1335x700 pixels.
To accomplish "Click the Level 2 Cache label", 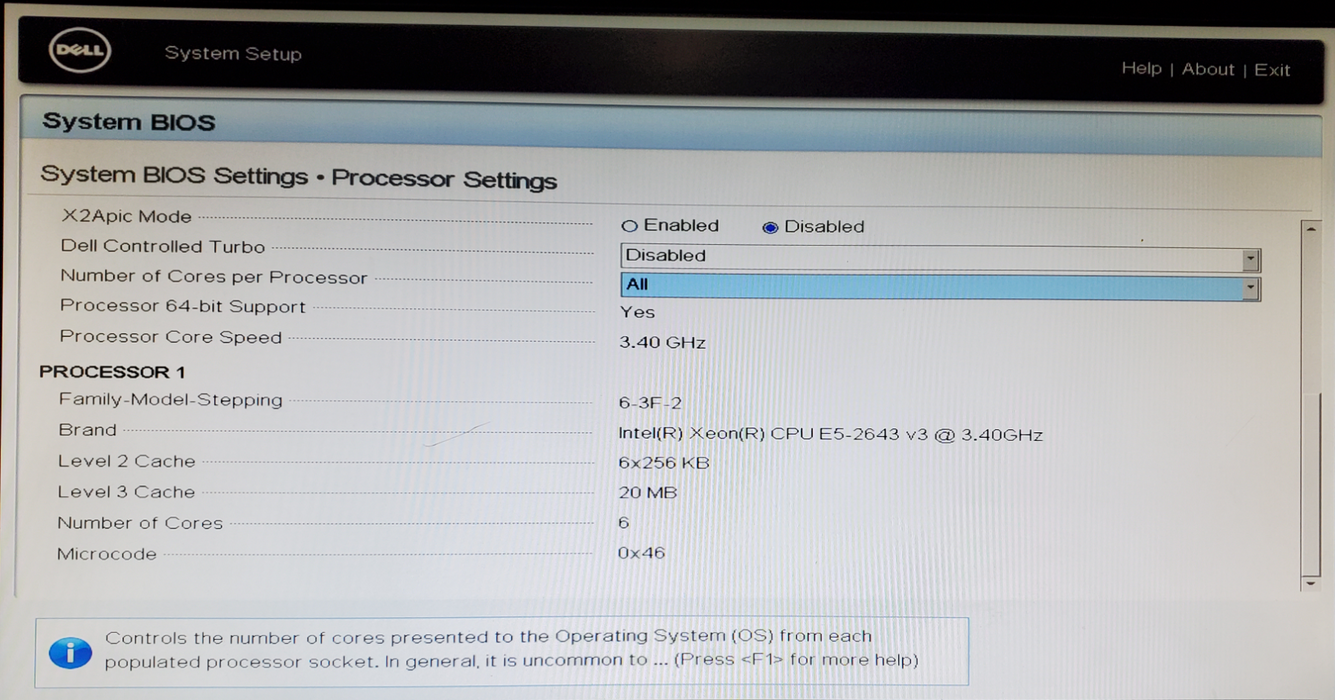I will click(x=126, y=461).
